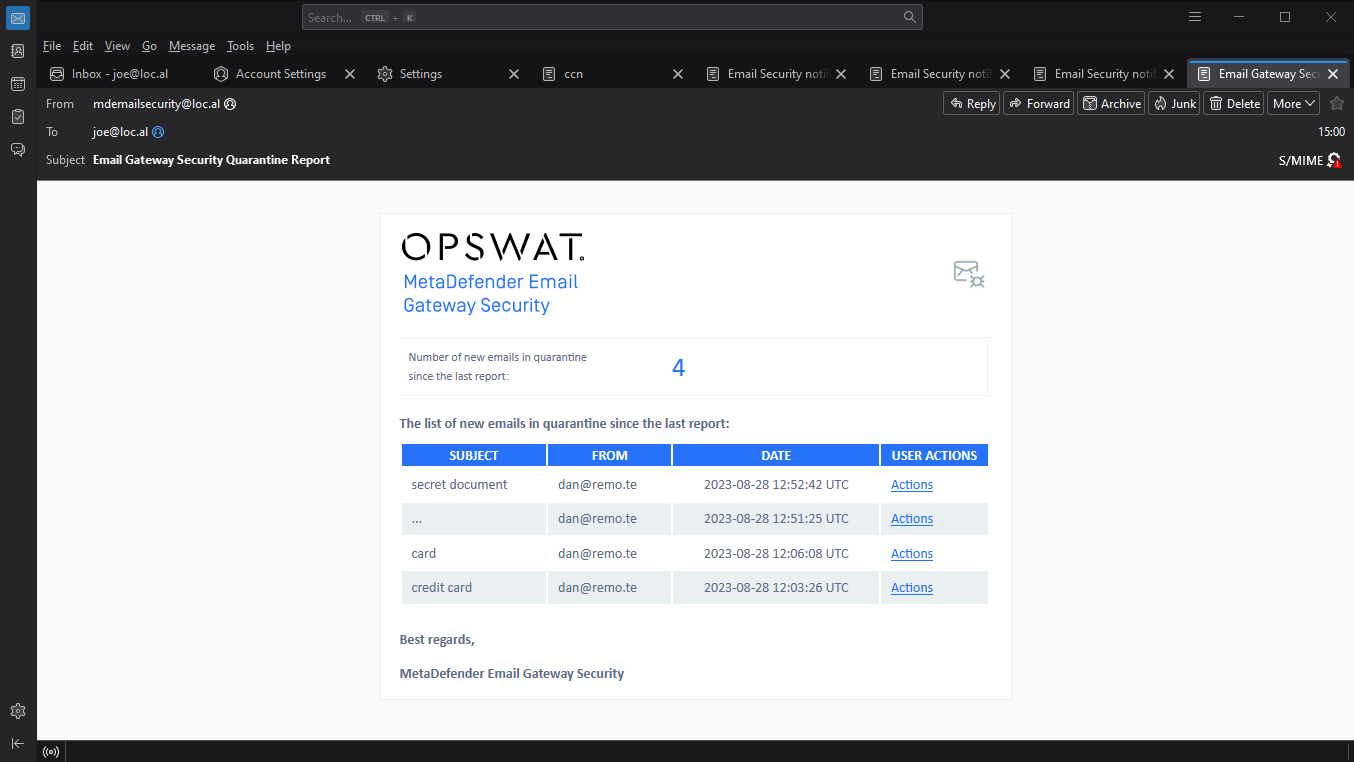Mark the message as Junk
The width and height of the screenshot is (1354, 762).
click(1174, 103)
